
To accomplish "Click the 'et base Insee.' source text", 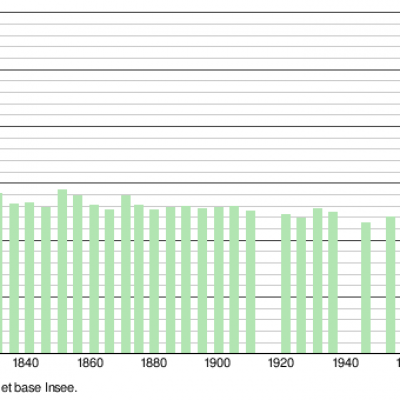I will point(39,388).
